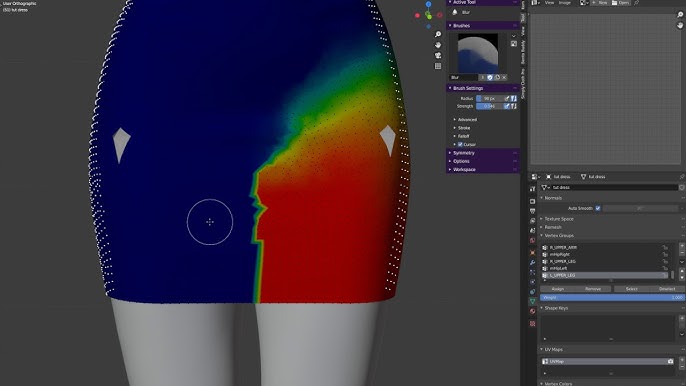
Task: Duplicate the Blur brush with the copy icon
Action: coord(497,77)
